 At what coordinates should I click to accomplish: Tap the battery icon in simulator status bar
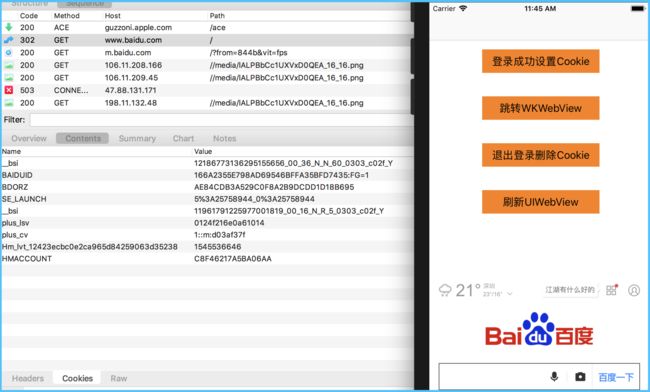click(x=638, y=9)
